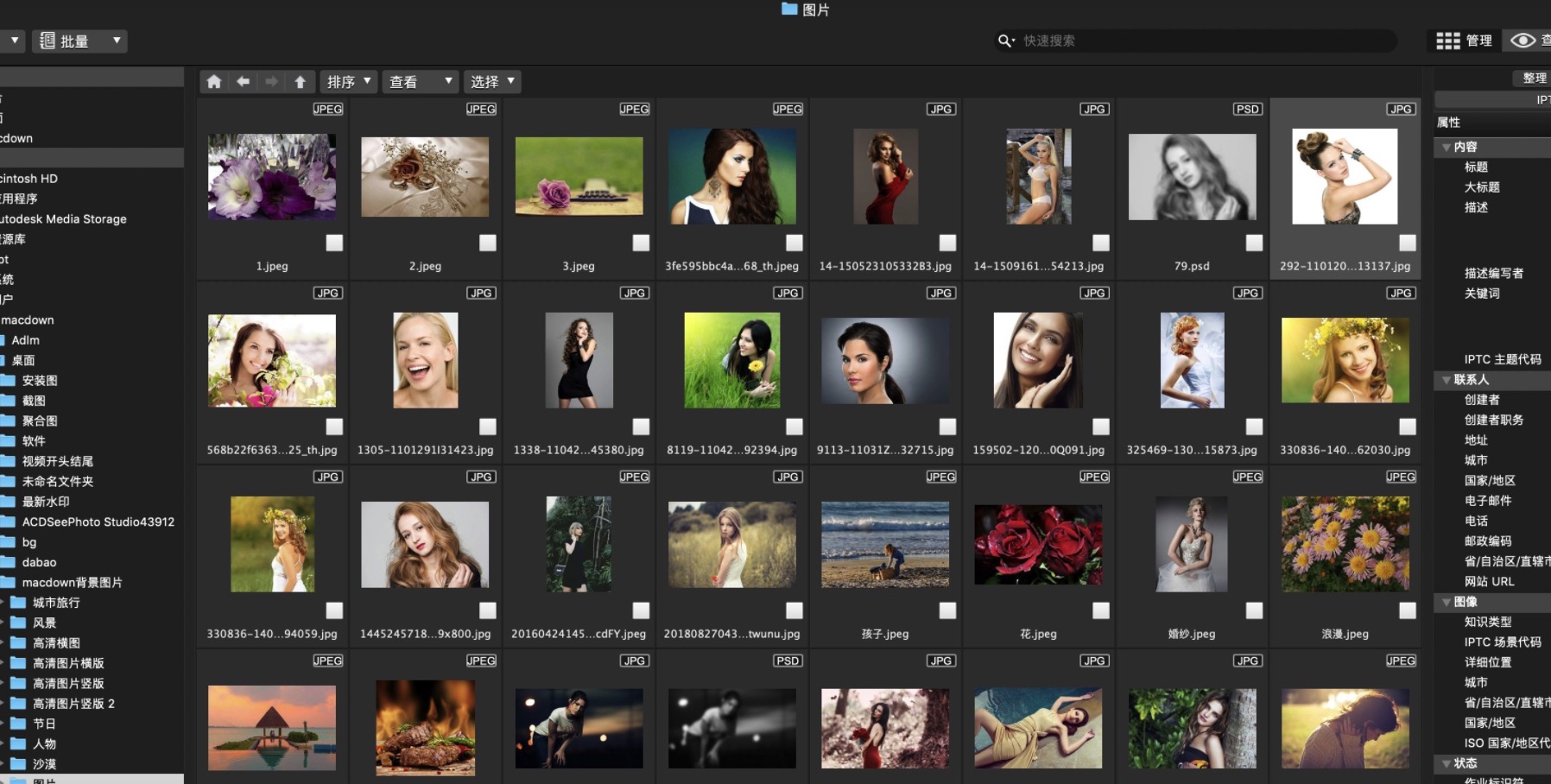This screenshot has height=784, width=1551.
Task: Click folder icon beside 安装图
Action: tap(8, 380)
